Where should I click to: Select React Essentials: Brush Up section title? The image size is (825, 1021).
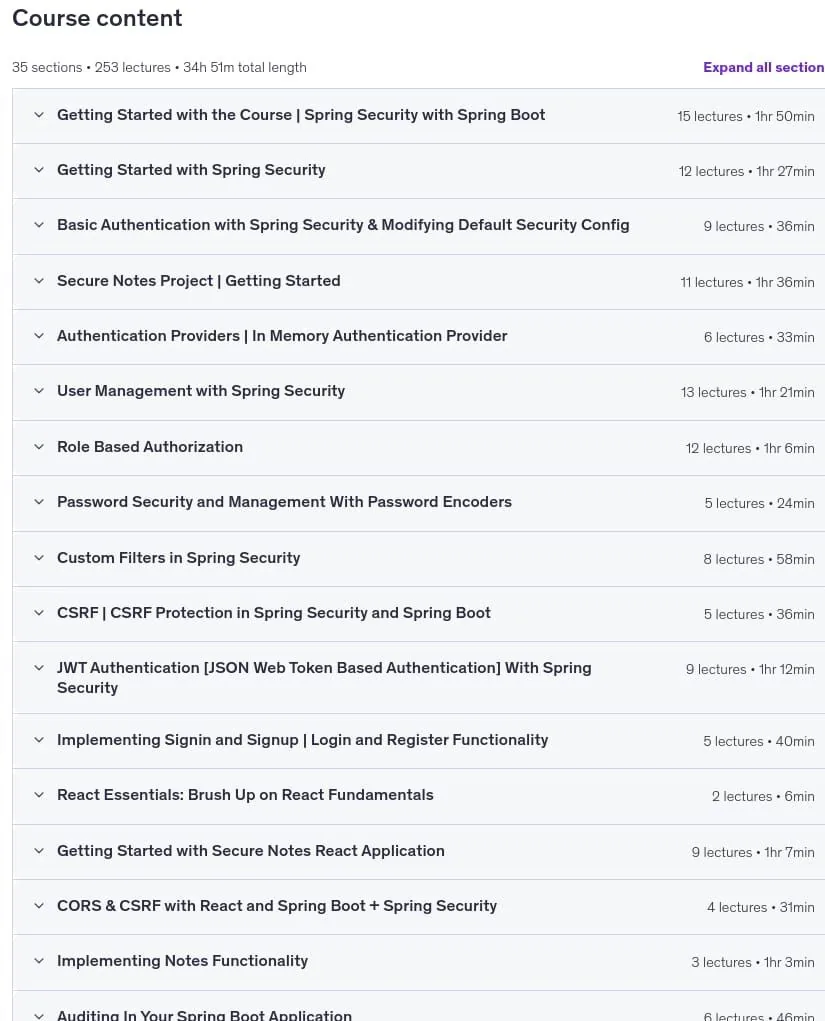[245, 795]
